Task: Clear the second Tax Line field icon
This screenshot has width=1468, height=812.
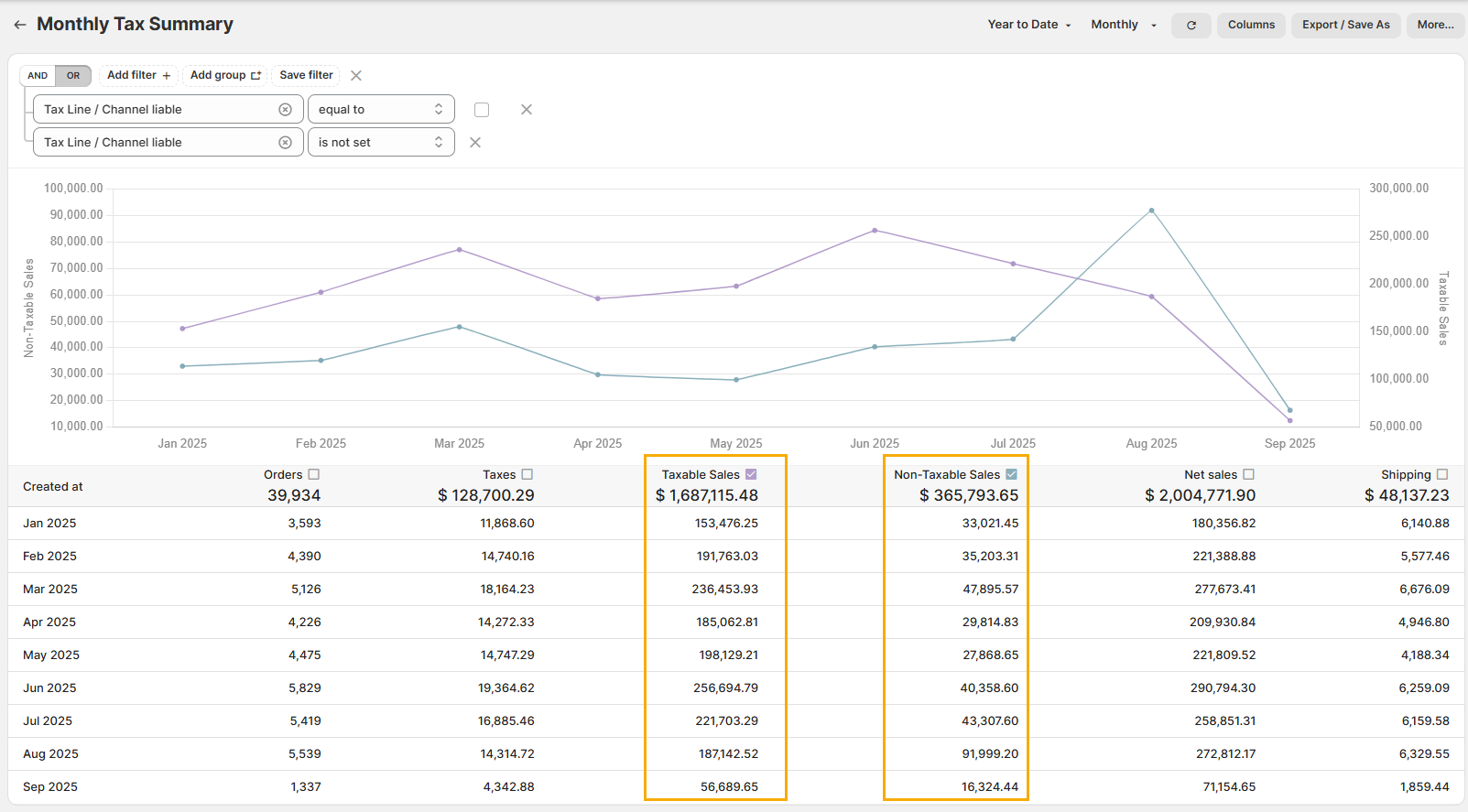Action: 285,143
